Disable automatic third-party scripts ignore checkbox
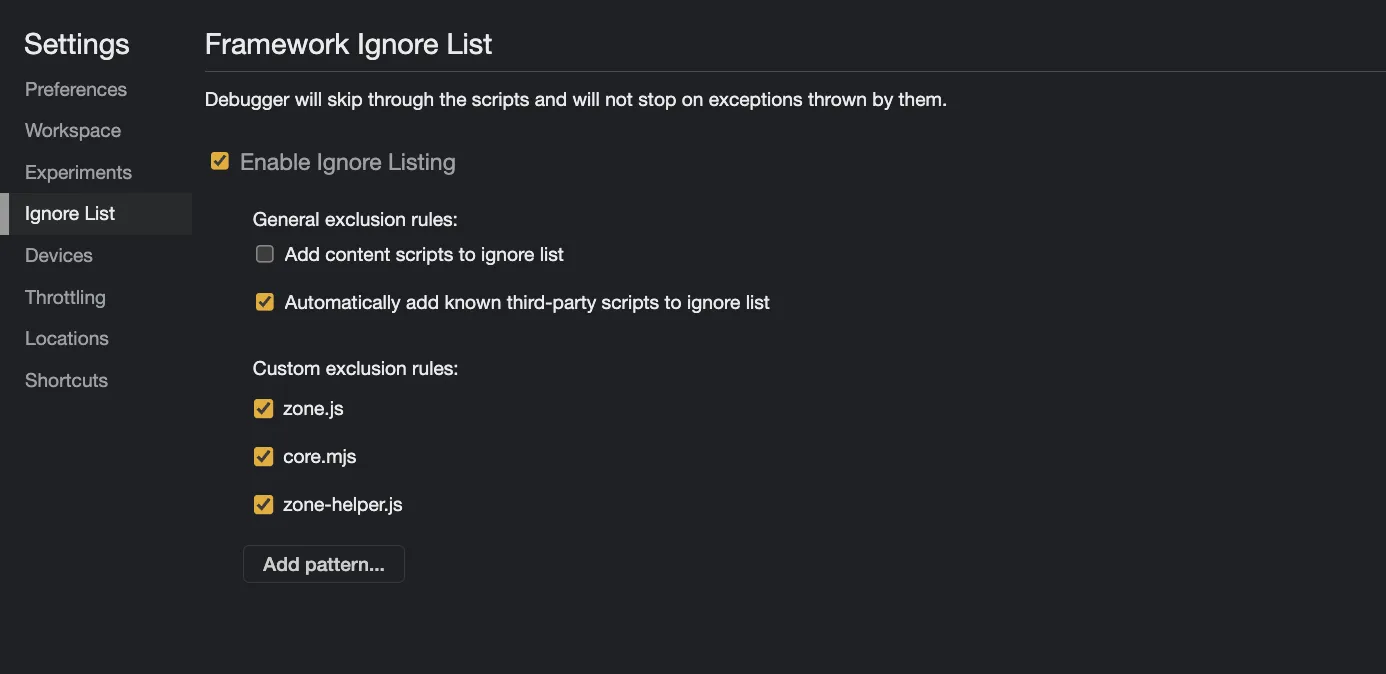1386x674 pixels. click(265, 302)
